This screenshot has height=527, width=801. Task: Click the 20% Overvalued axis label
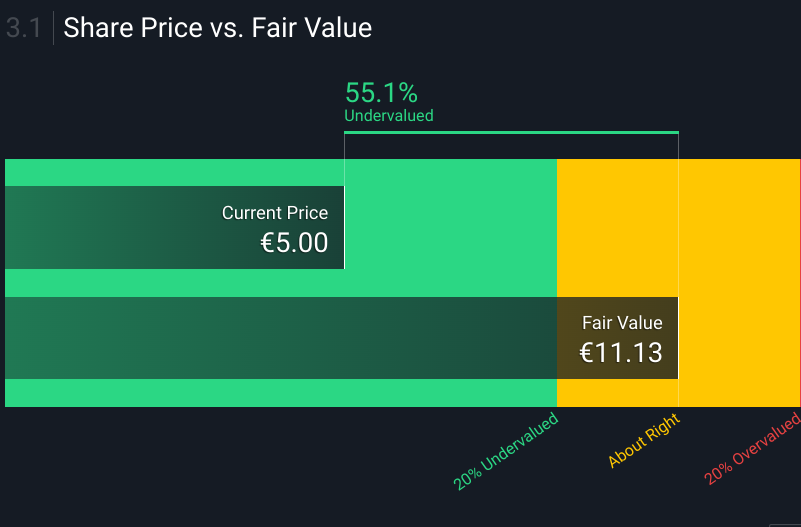coord(752,448)
